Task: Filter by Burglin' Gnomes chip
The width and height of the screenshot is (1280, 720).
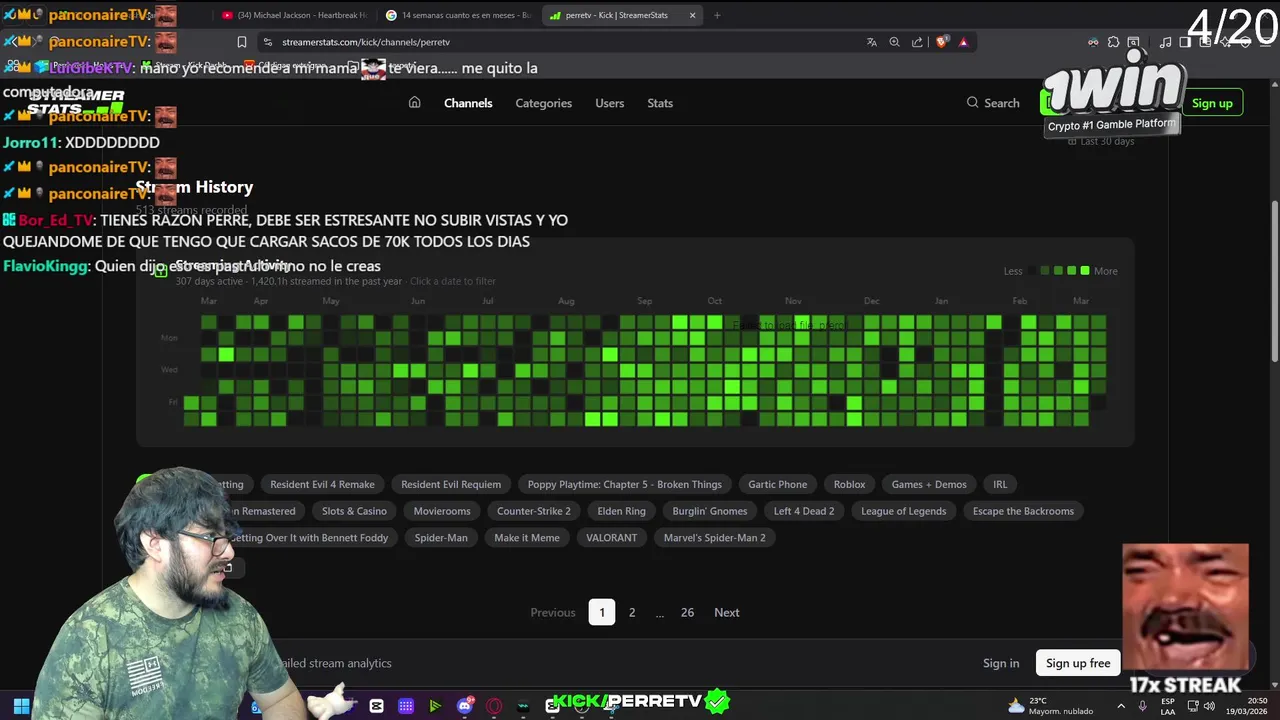Action: point(710,511)
